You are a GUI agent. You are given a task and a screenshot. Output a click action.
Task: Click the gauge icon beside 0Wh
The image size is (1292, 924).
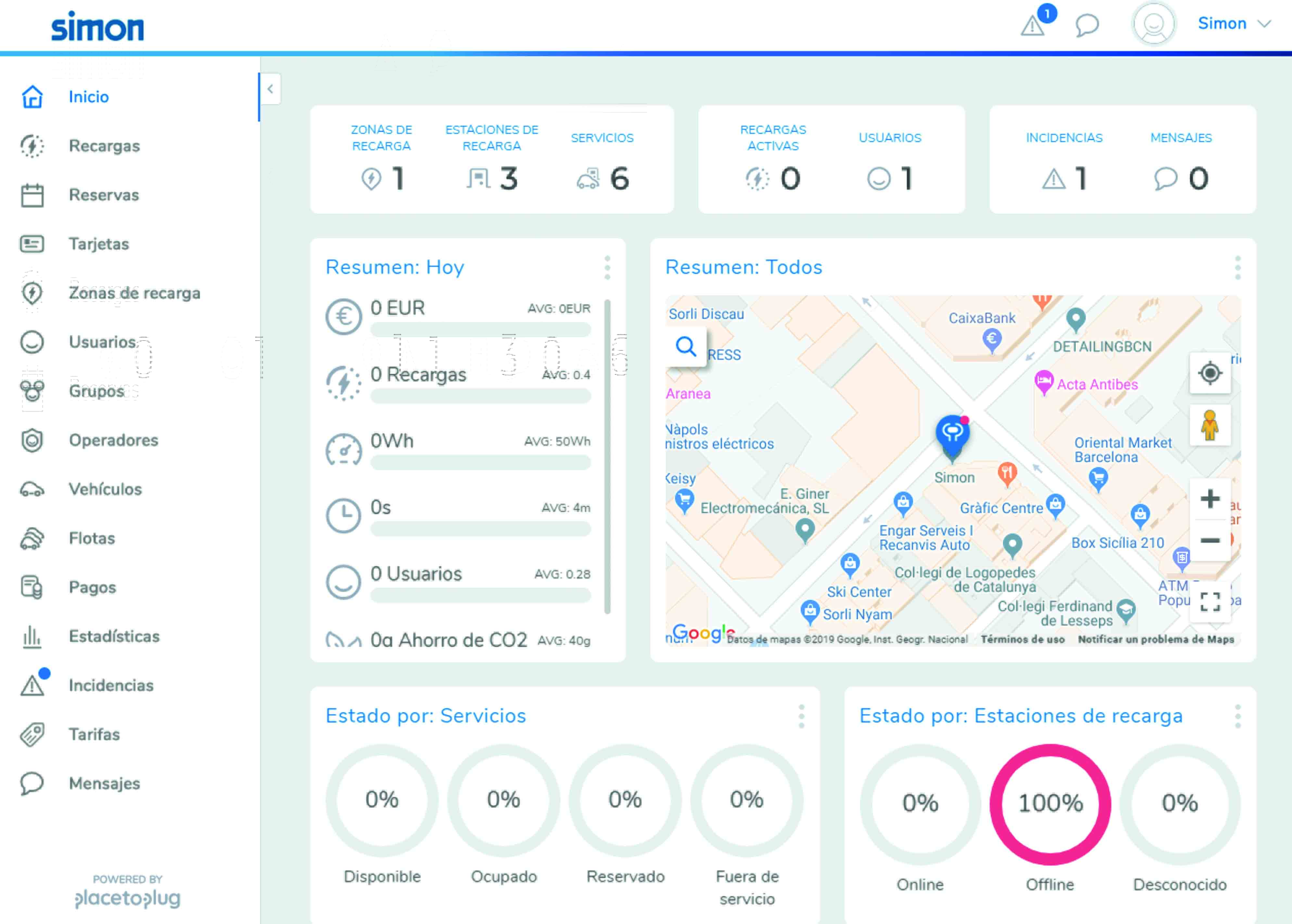[343, 449]
